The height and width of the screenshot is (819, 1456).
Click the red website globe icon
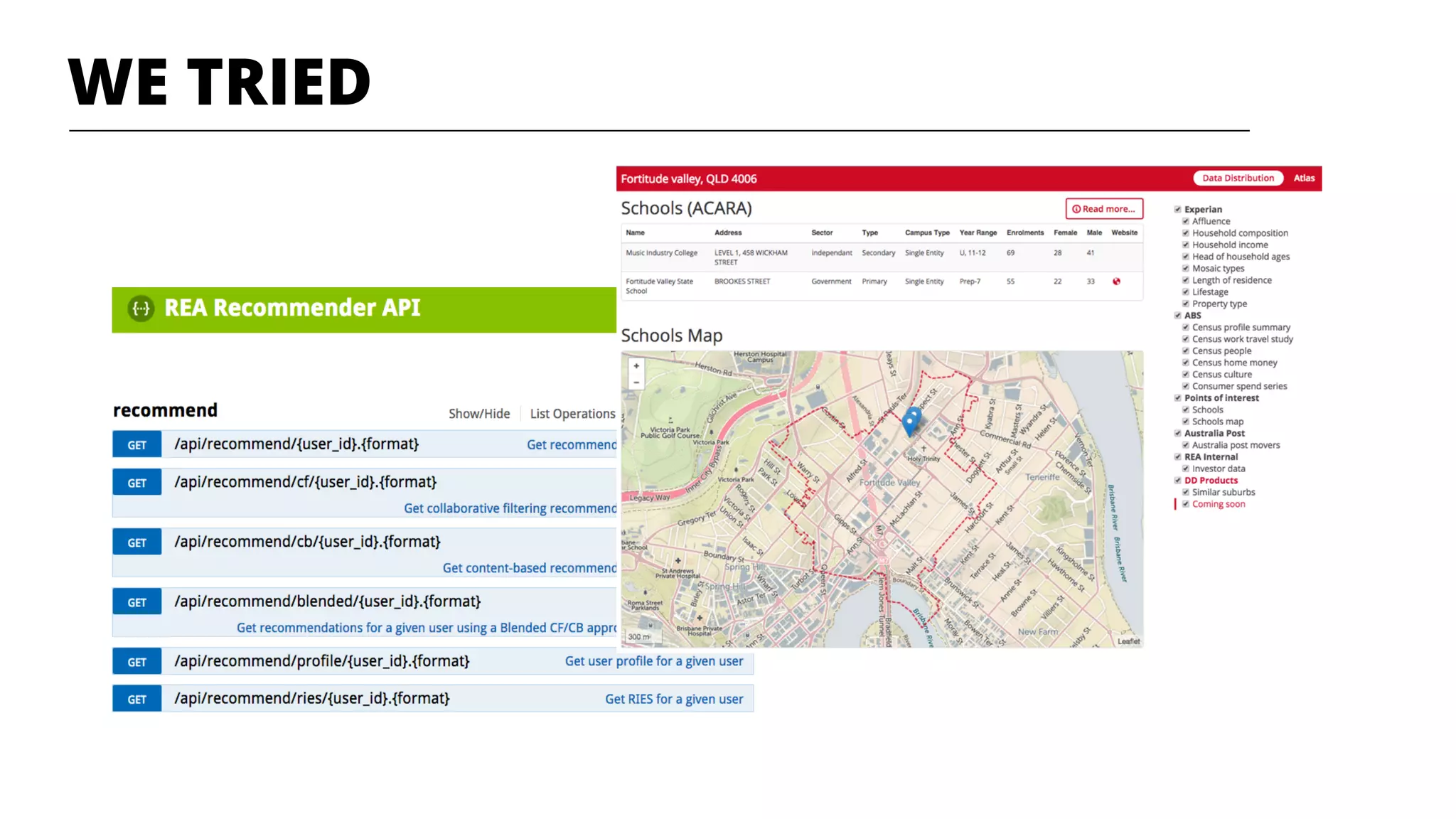point(1116,282)
